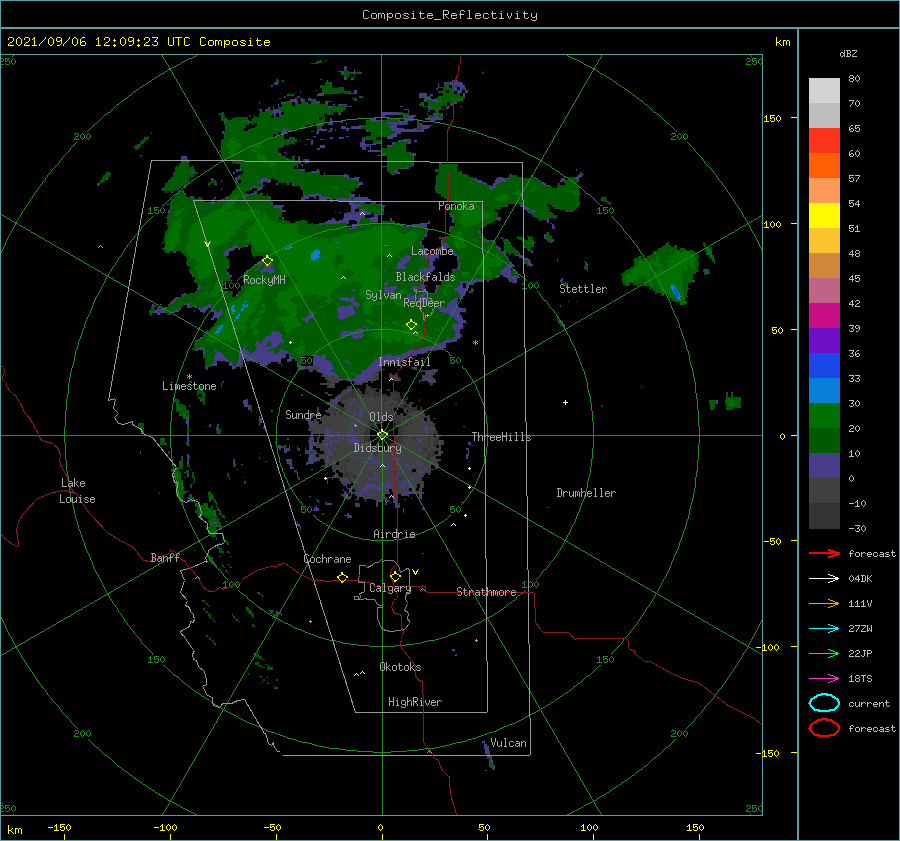The width and height of the screenshot is (900, 841).
Task: Select the Stettler town label
Action: click(583, 289)
